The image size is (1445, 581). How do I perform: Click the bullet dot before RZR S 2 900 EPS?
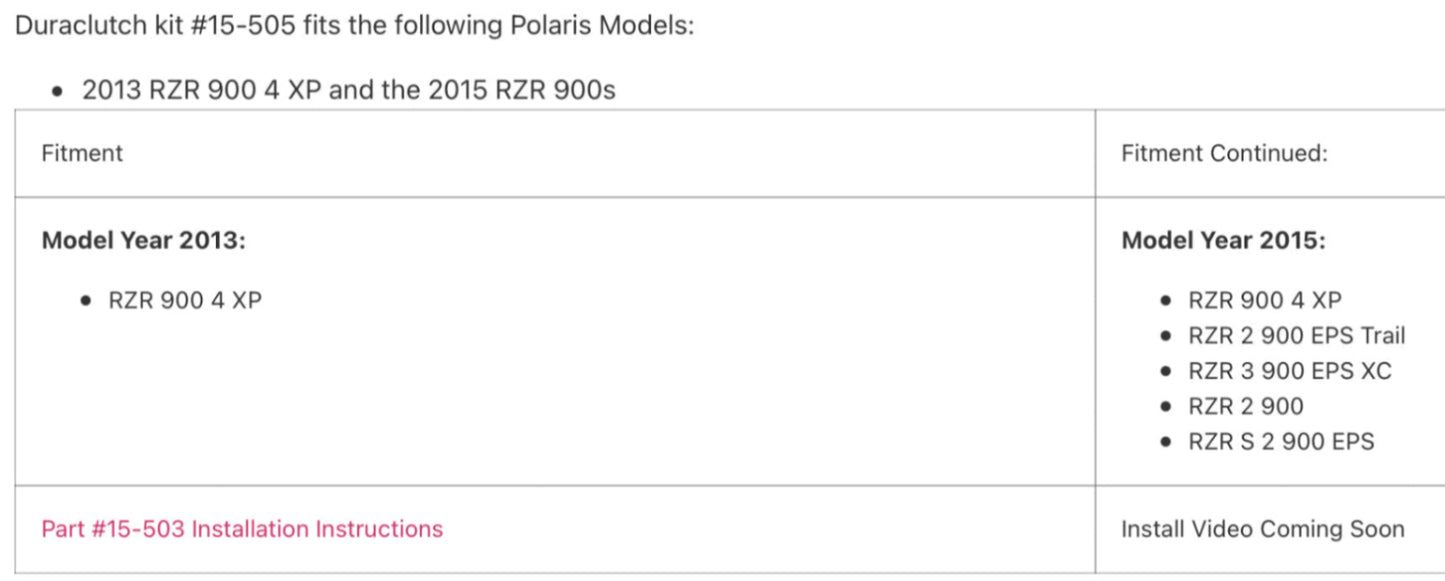(1165, 442)
